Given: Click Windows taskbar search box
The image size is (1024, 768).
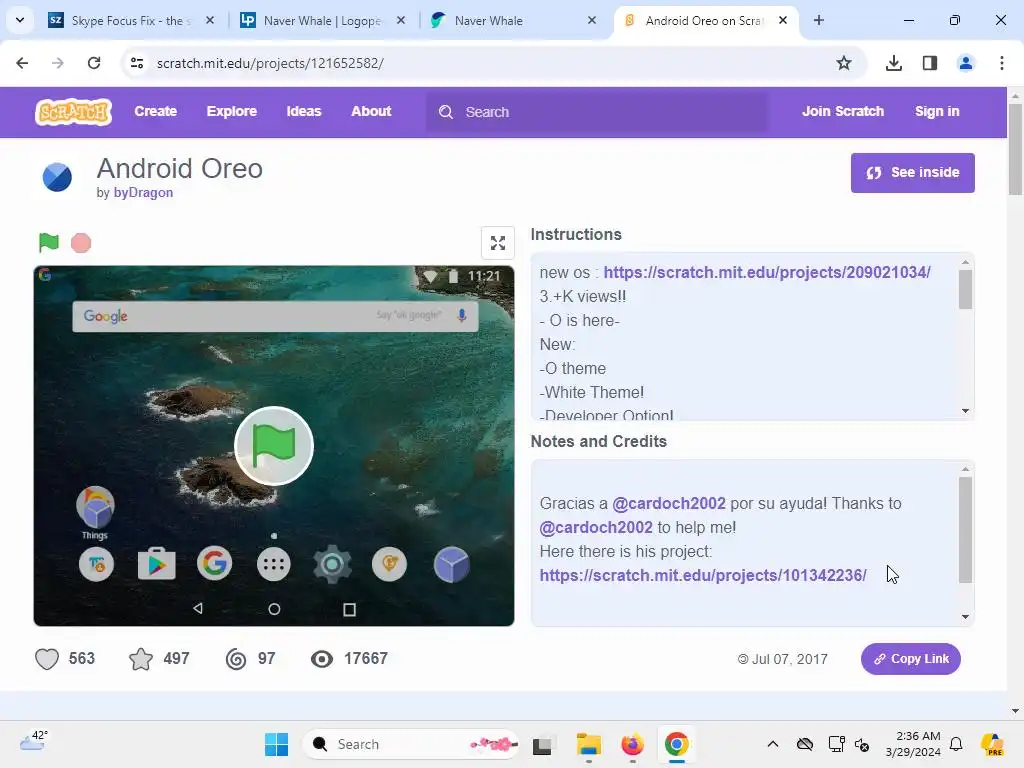Looking at the screenshot, I should pyautogui.click(x=411, y=744).
